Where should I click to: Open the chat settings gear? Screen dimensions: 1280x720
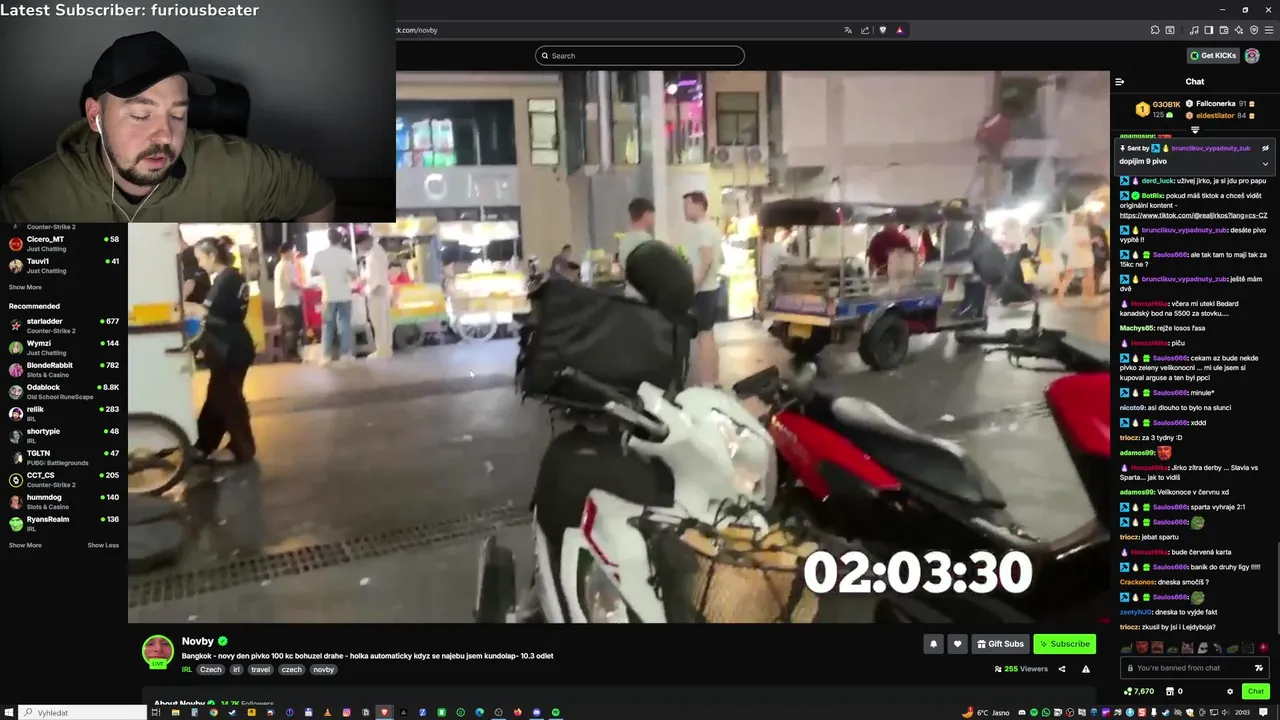click(1230, 691)
